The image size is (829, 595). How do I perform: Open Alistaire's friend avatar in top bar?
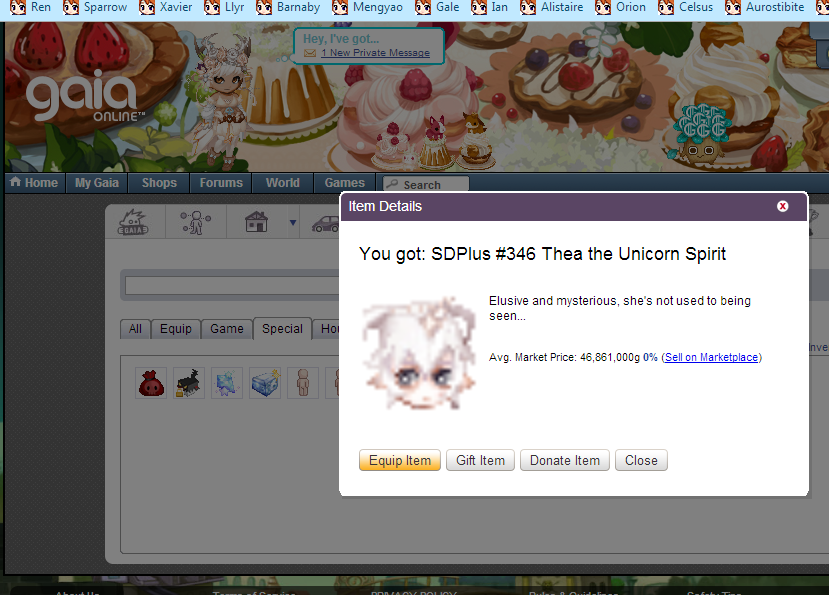pos(528,7)
